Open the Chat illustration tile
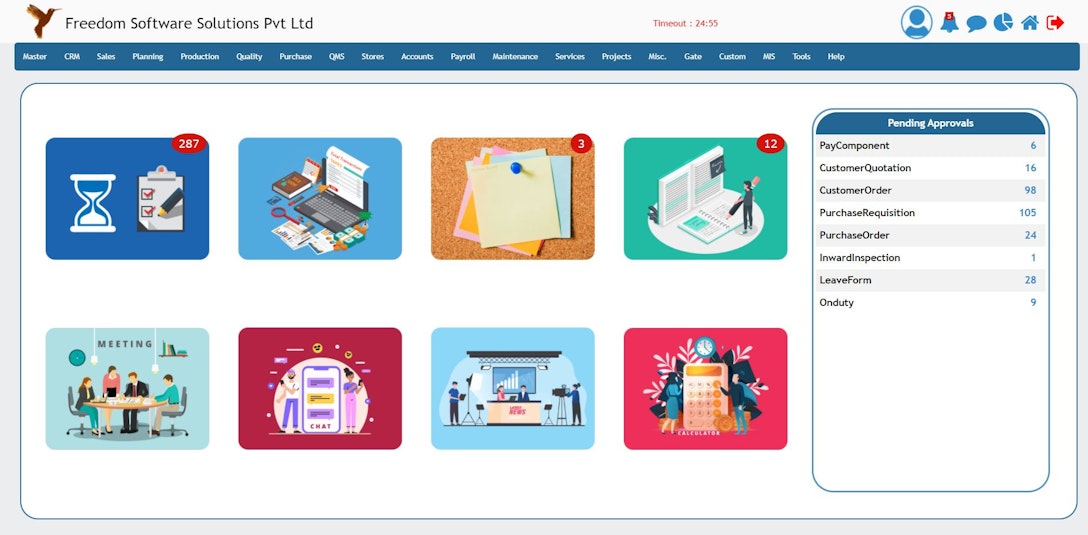 320,389
